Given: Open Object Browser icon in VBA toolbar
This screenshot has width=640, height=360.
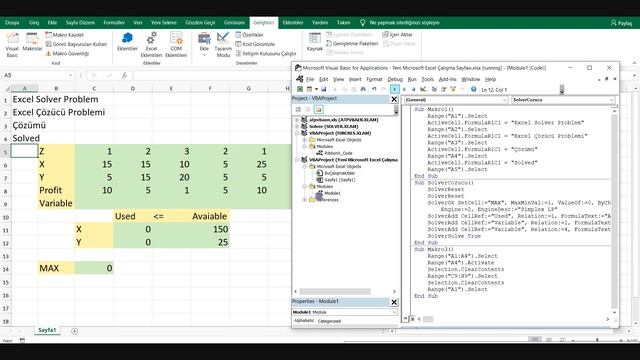Looking at the screenshot, I should tap(453, 89).
